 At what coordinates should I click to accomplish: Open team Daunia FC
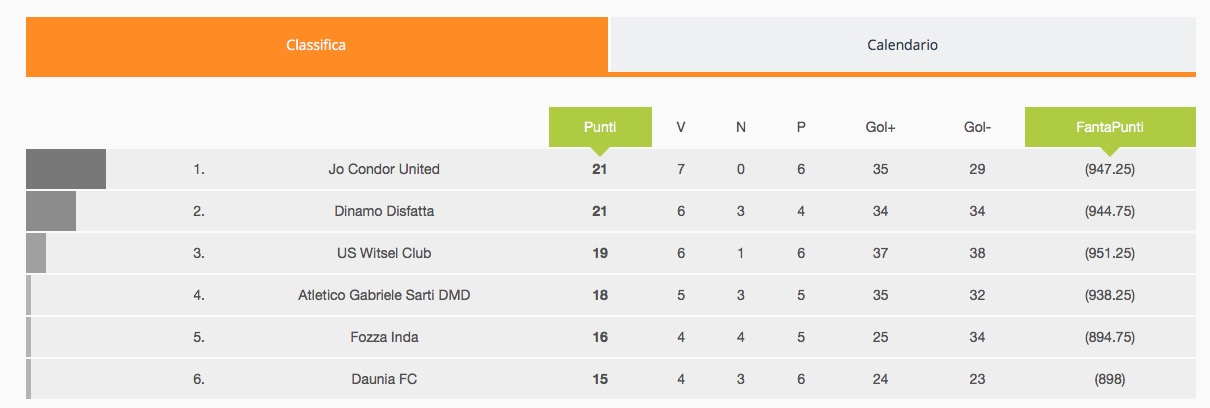pyautogui.click(x=384, y=379)
